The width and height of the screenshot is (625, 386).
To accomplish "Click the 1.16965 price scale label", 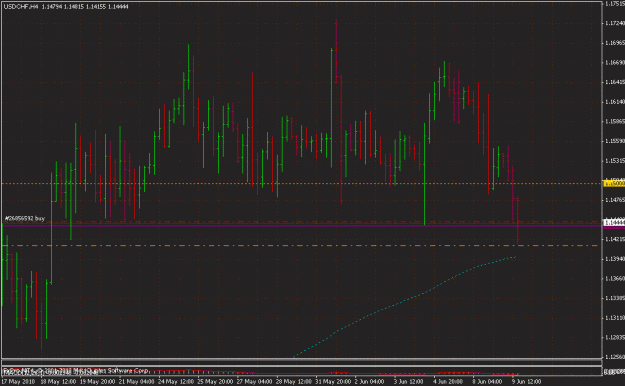I will 615,42.
